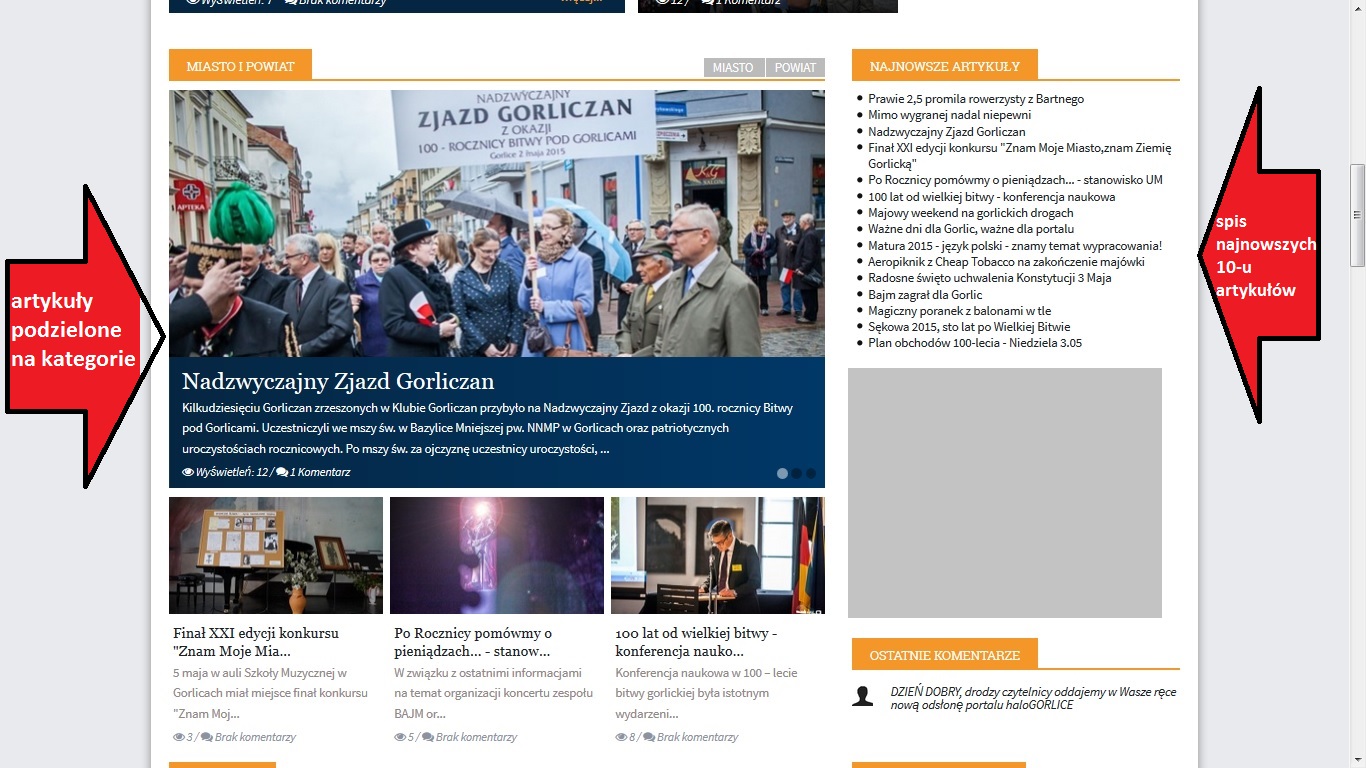1366x768 pixels.
Task: Open "Bajm zagrał dla Gorlic" article link
Action: pos(925,295)
